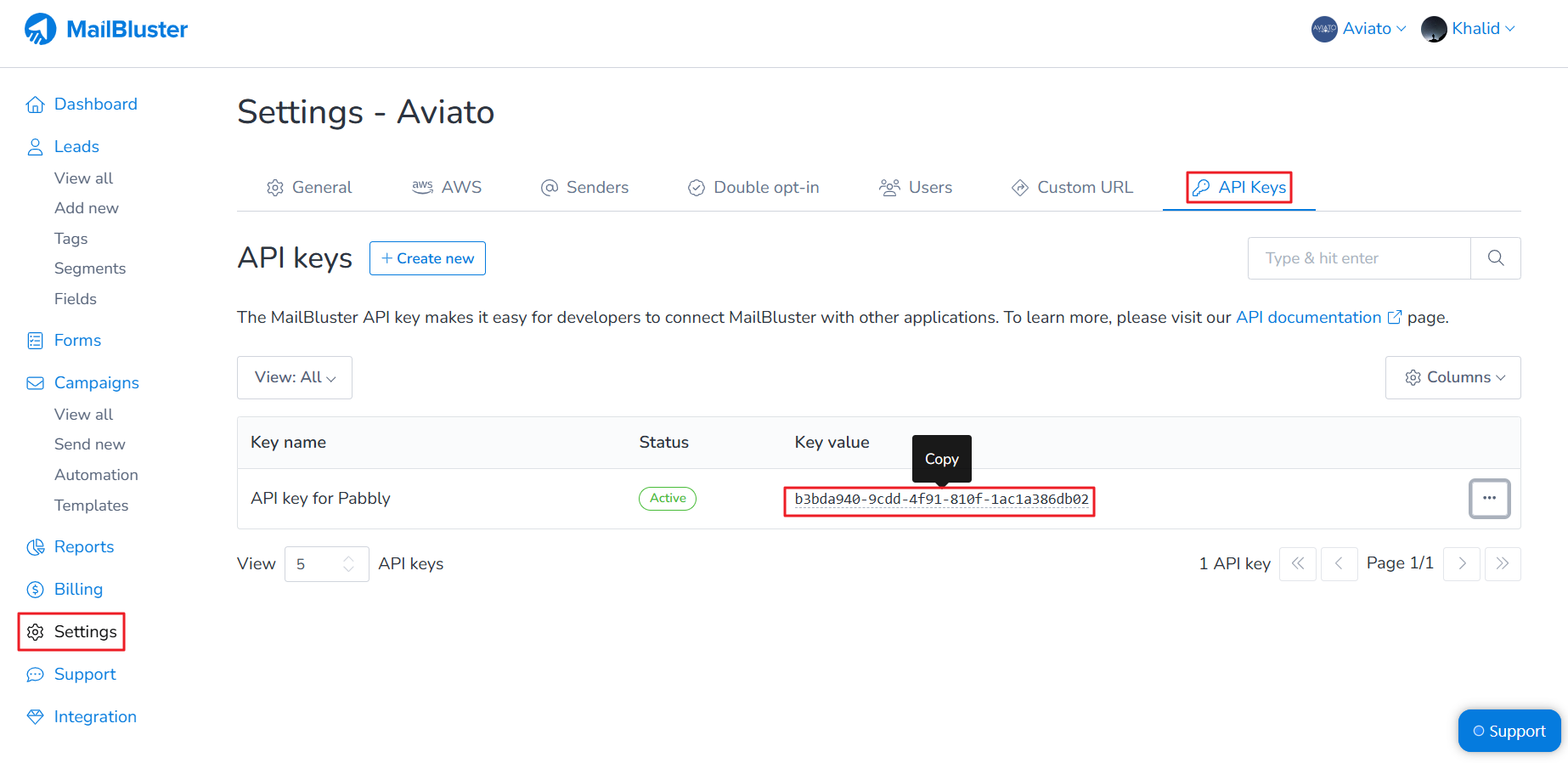Go to next page arrow
The width and height of the screenshot is (1568, 763).
(x=1462, y=563)
